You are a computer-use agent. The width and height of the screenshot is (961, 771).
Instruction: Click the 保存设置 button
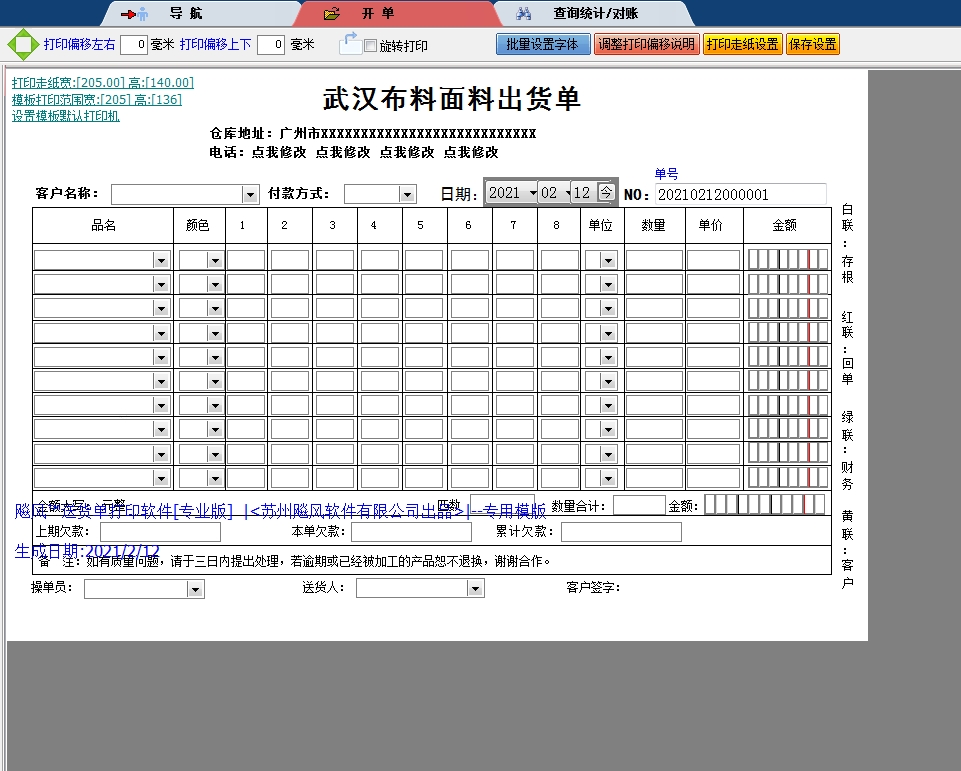[812, 44]
